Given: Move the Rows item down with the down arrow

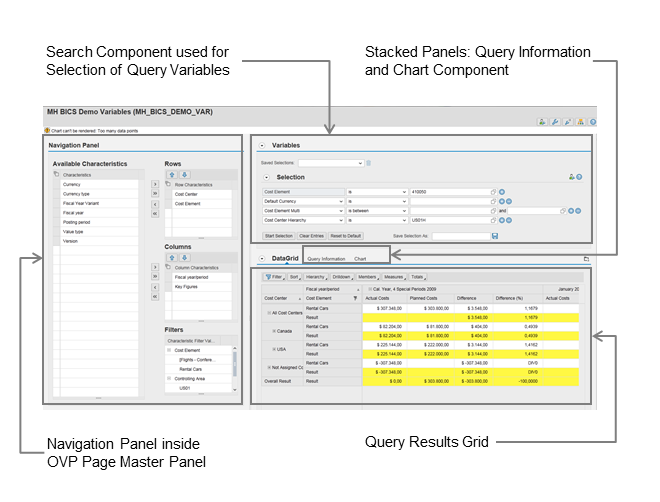Looking at the screenshot, I should 184,175.
